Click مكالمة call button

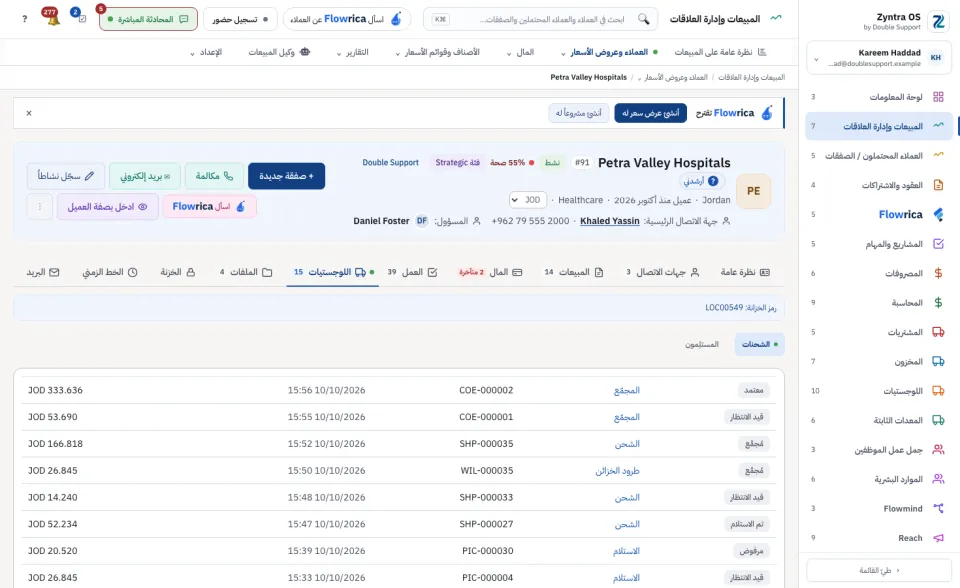(214, 176)
